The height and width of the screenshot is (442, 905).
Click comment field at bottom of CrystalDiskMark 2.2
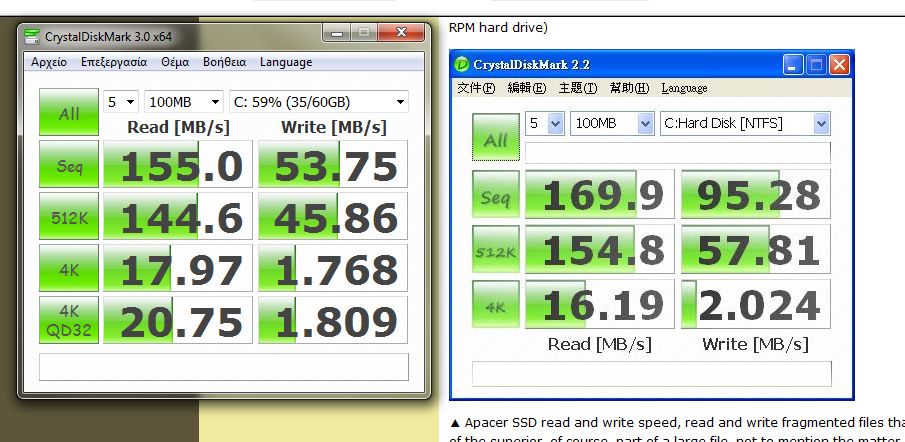click(652, 374)
